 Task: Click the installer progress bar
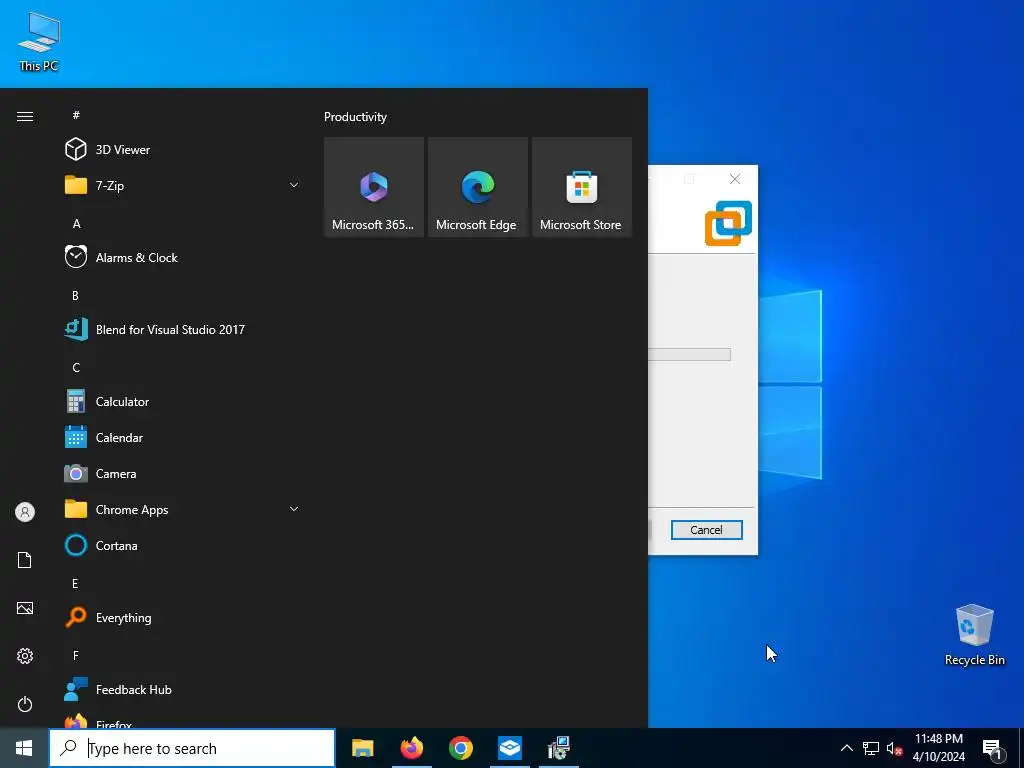point(689,355)
